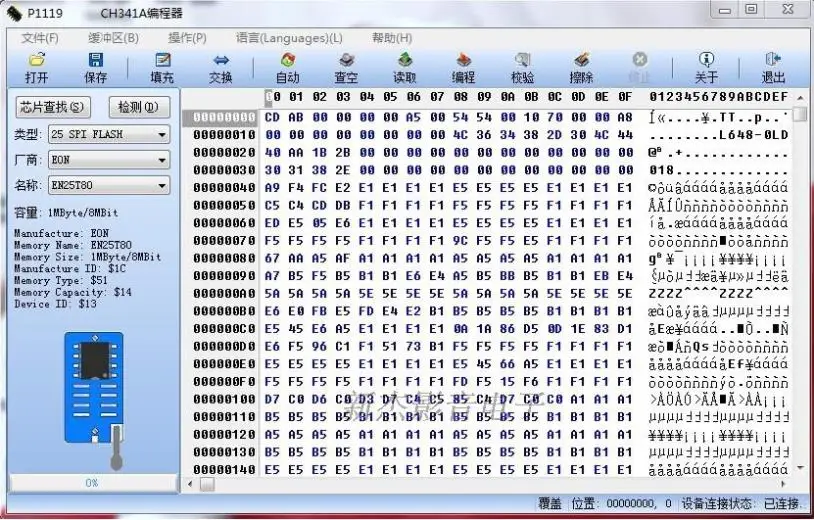Click scroll-down arrow of hex view
The height and width of the screenshot is (520, 814).
[802, 468]
